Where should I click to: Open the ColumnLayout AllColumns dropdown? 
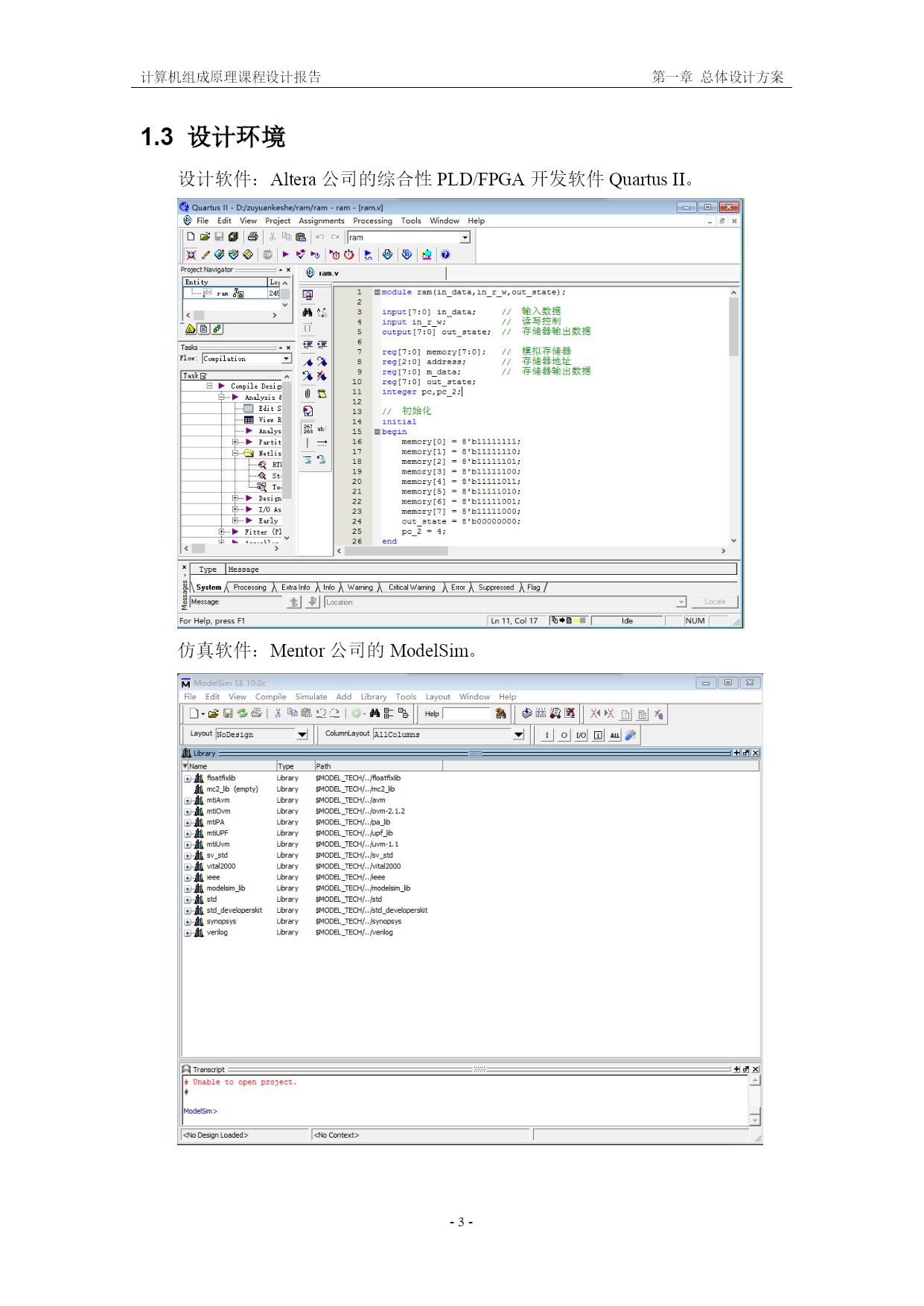519,734
